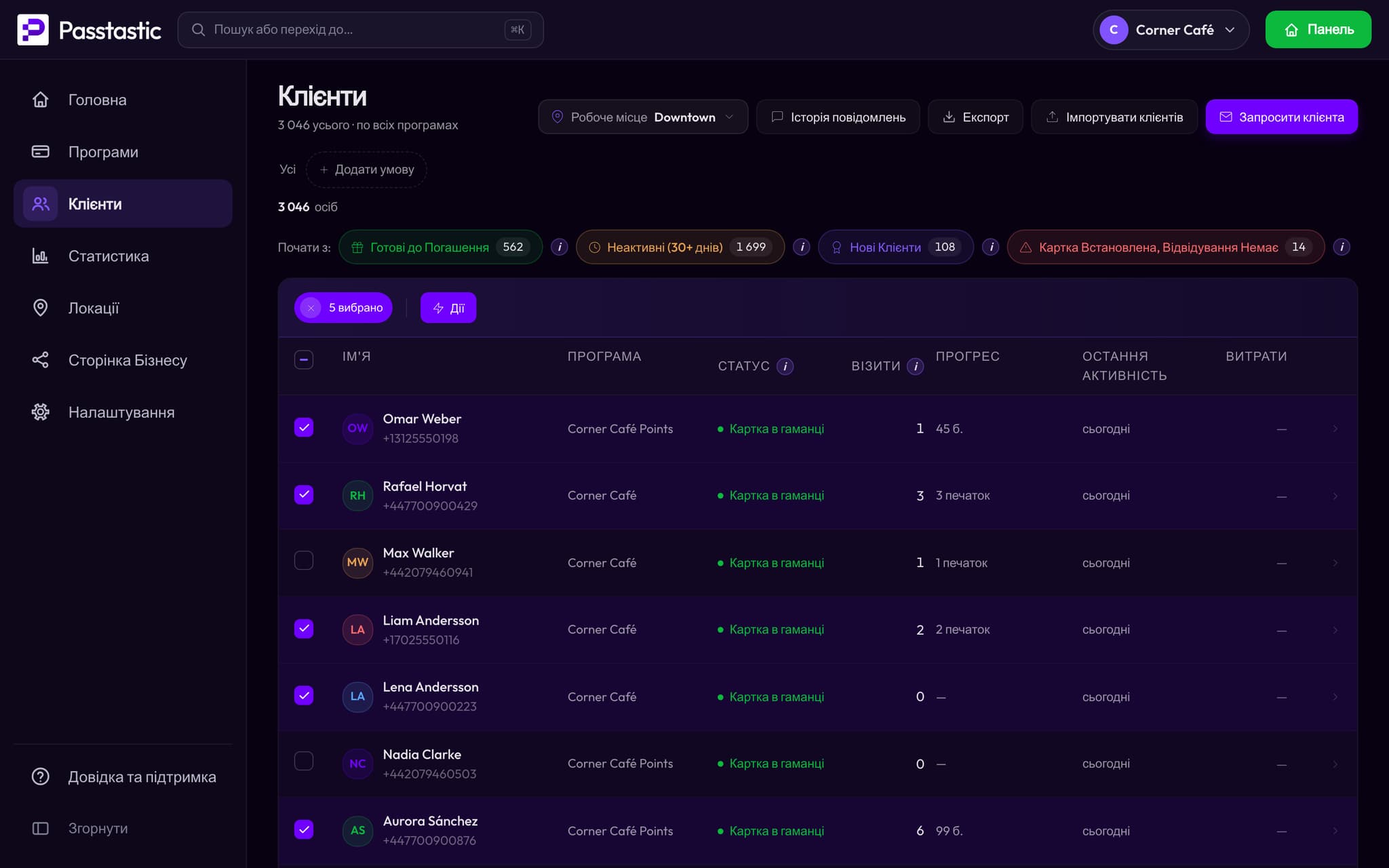Open Локації in sidebar
1389x868 pixels.
[123, 309]
